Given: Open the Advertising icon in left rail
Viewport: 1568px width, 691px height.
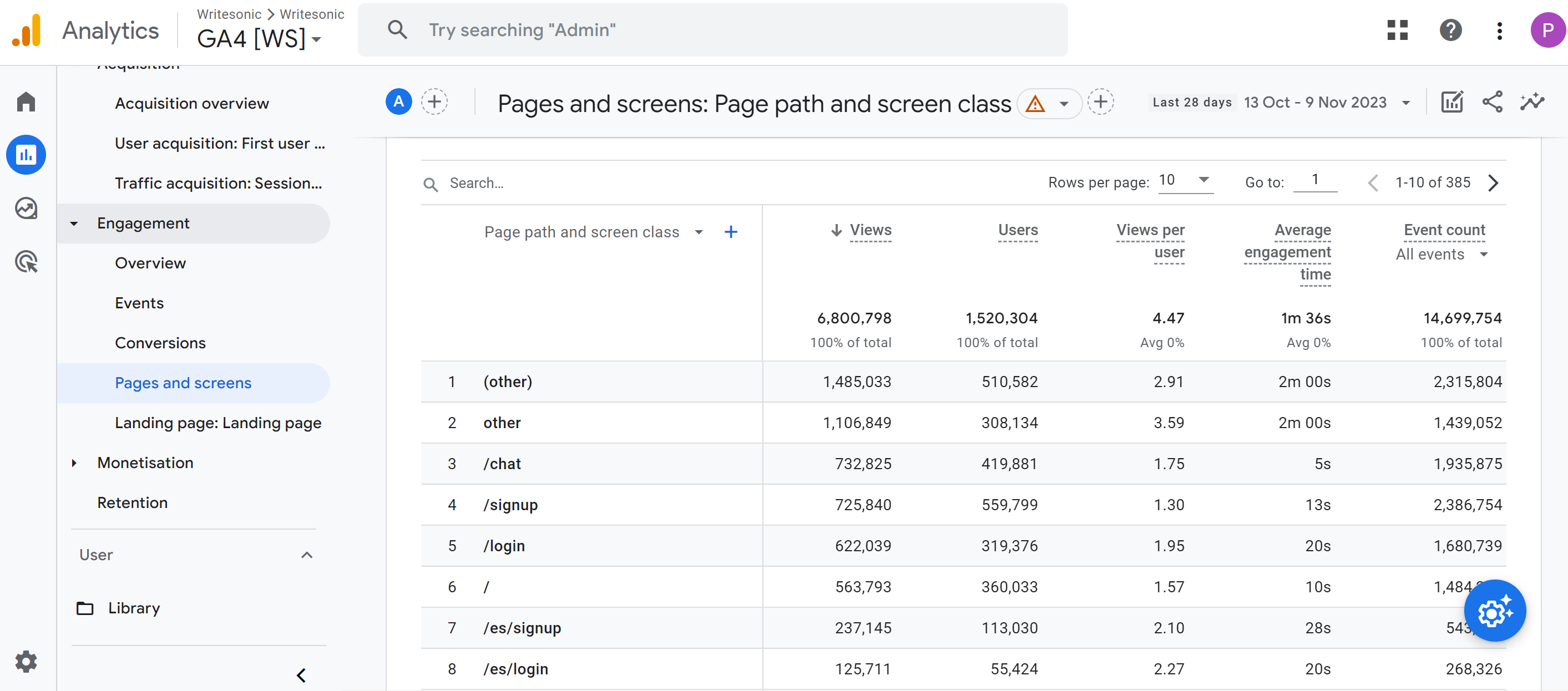Looking at the screenshot, I should (x=26, y=262).
